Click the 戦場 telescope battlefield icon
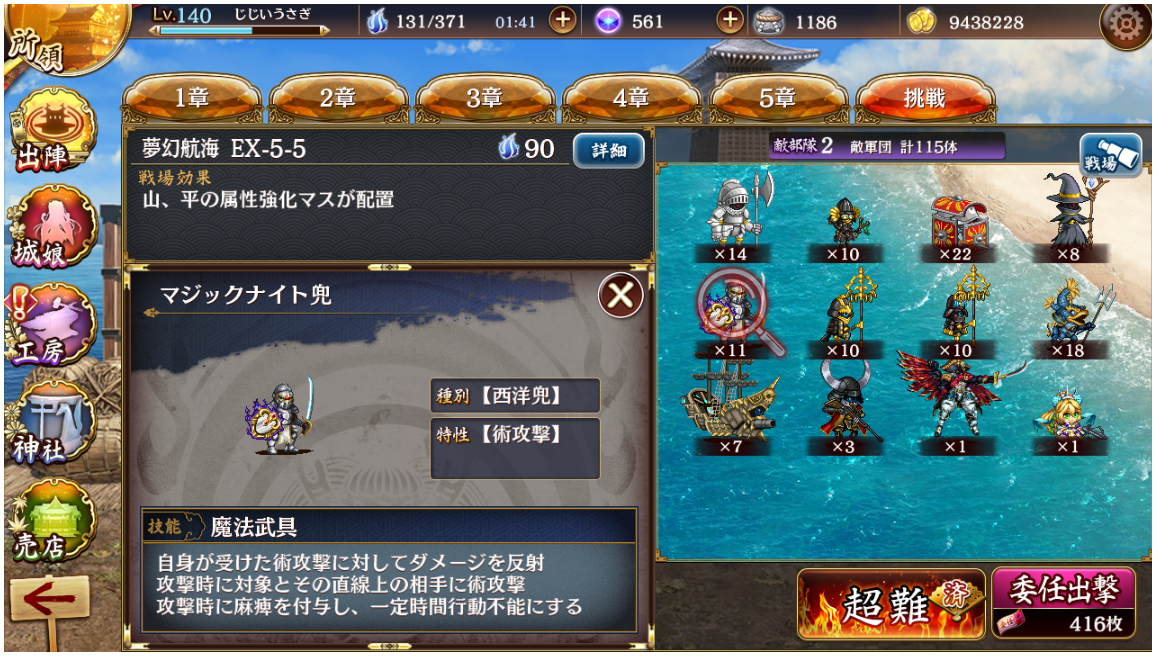The image size is (1158, 656). 1111,154
